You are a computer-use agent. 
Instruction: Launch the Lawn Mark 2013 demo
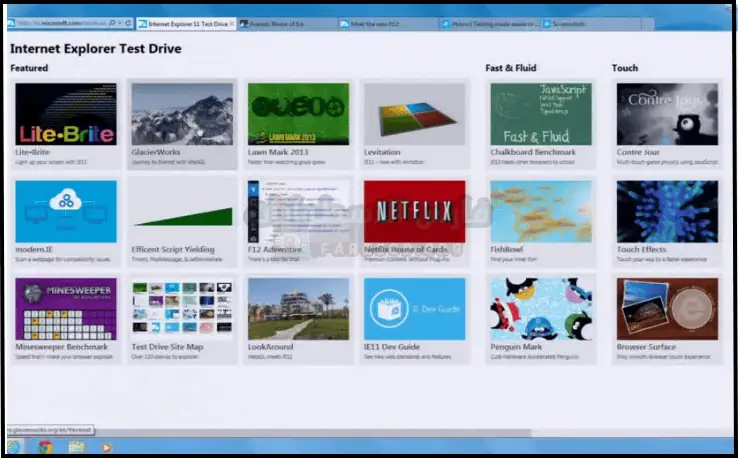point(298,114)
